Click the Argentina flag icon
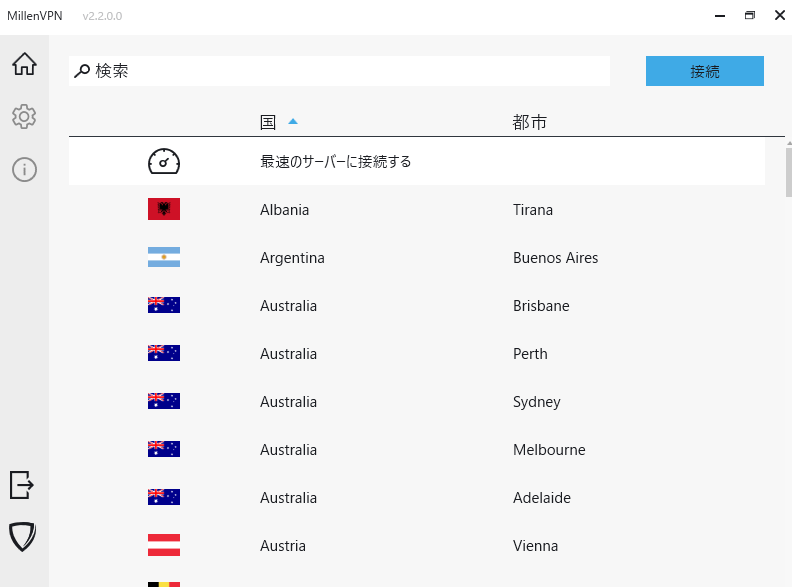 [163, 257]
